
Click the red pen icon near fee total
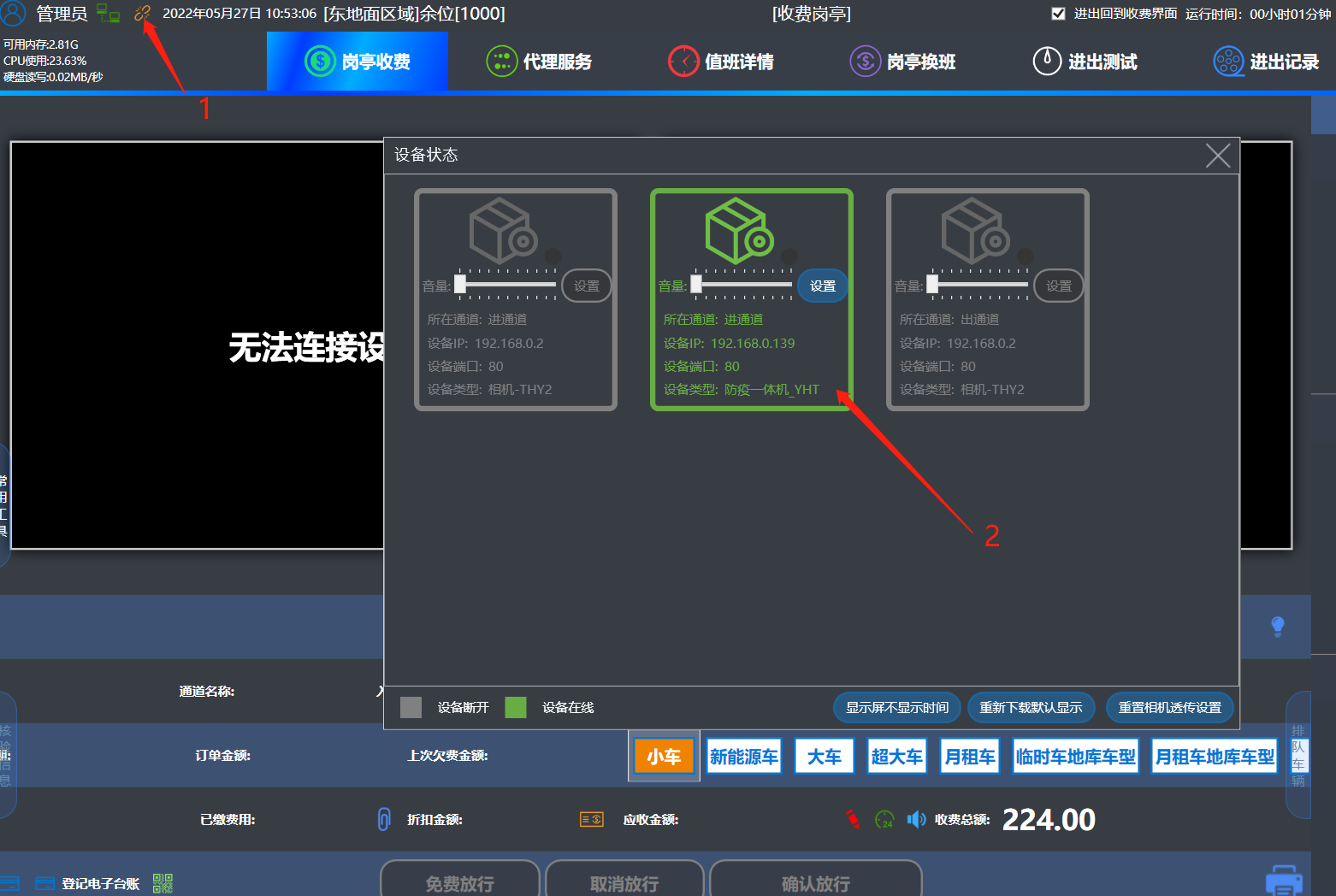pos(853,819)
